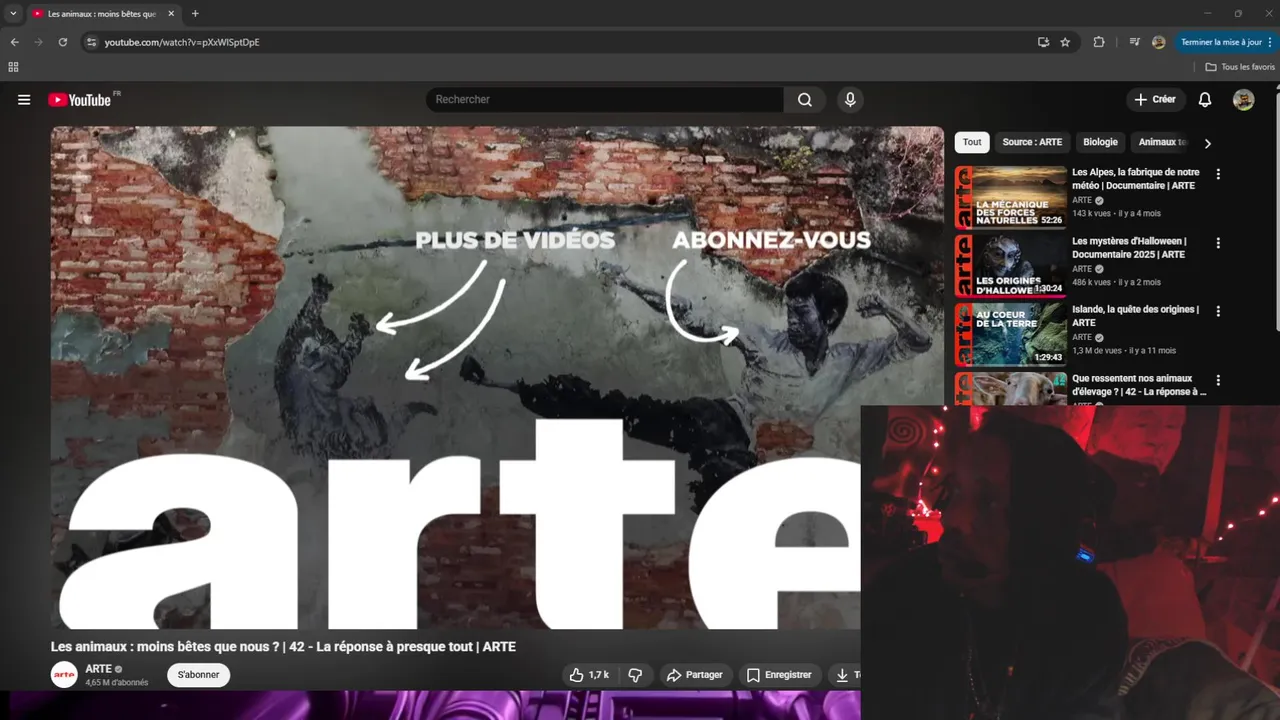Open the ARTE channel name link
The image size is (1280, 720).
pos(98,669)
